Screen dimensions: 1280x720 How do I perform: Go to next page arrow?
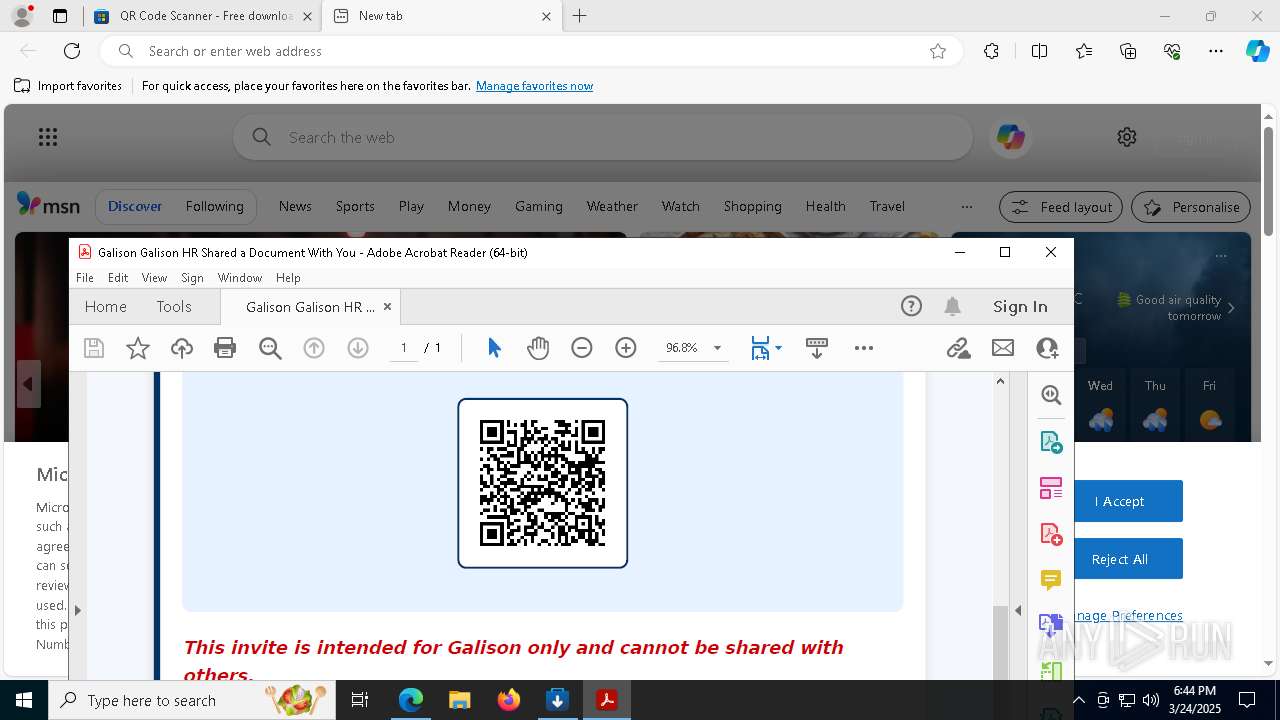pyautogui.click(x=358, y=348)
